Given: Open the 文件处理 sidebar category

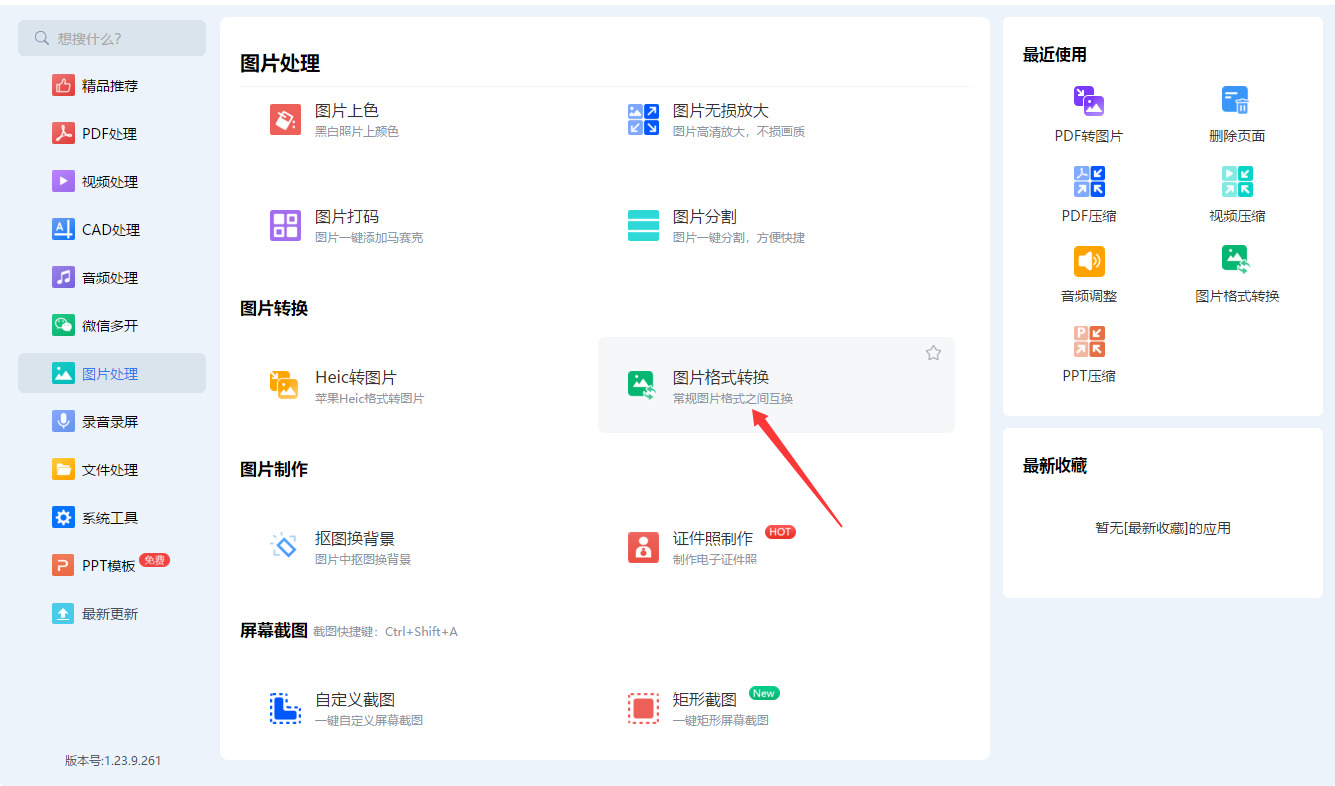Looking at the screenshot, I should coord(112,470).
